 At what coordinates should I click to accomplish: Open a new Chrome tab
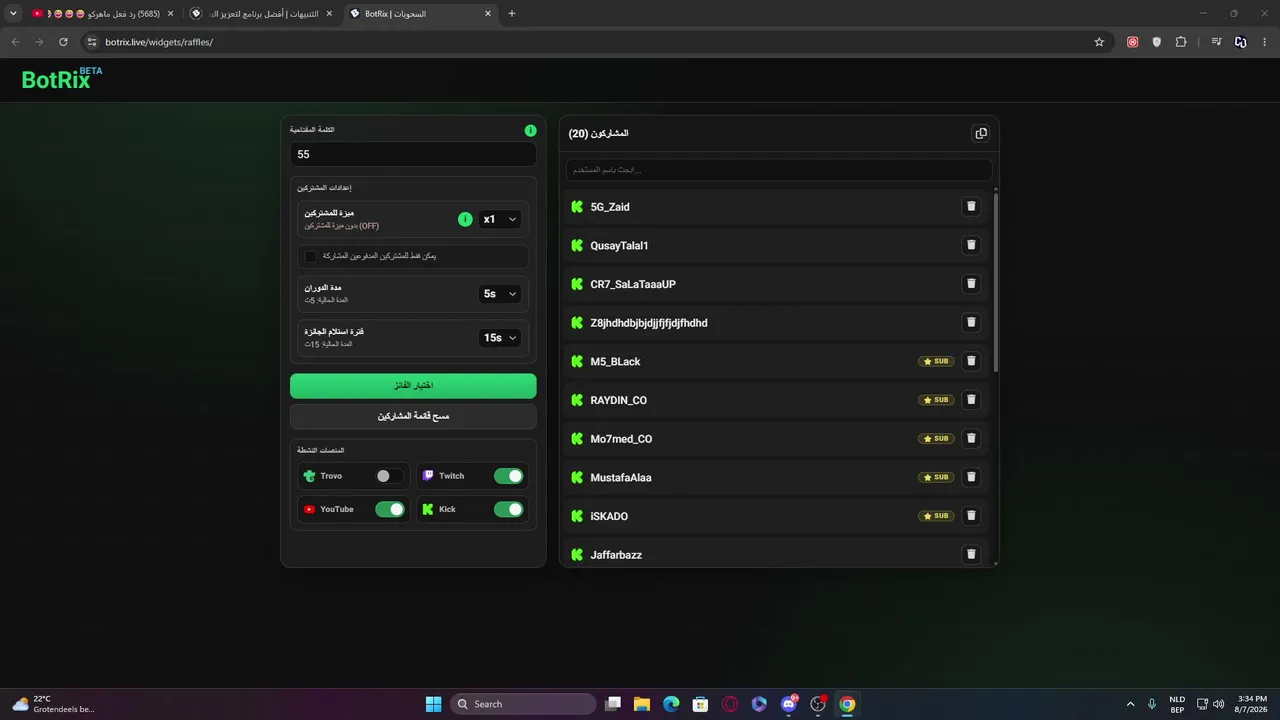click(x=512, y=13)
